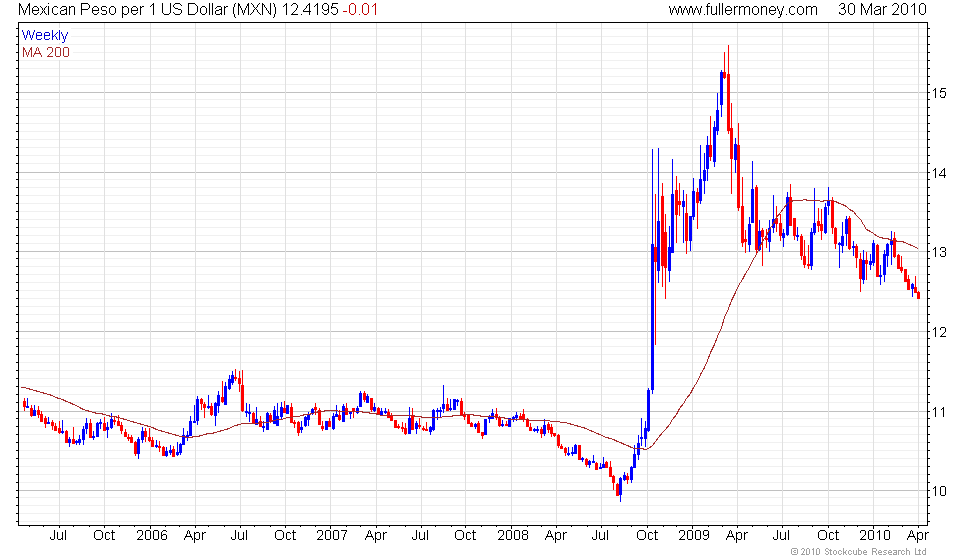Click the blue 'Weekly' legend label
The image size is (980, 560).
[44, 36]
